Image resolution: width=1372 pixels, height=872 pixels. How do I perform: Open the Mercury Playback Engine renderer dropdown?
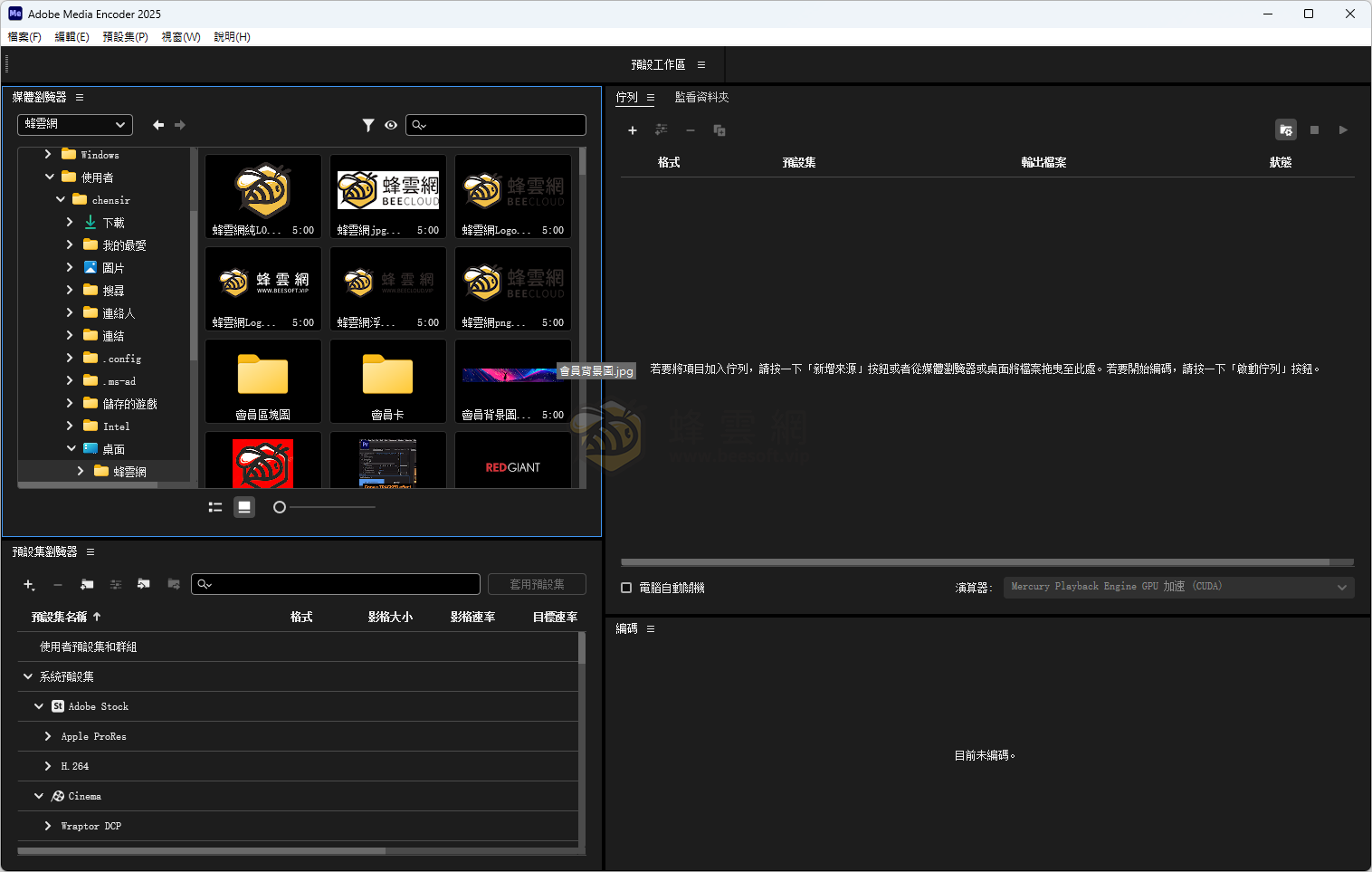[x=1179, y=587]
